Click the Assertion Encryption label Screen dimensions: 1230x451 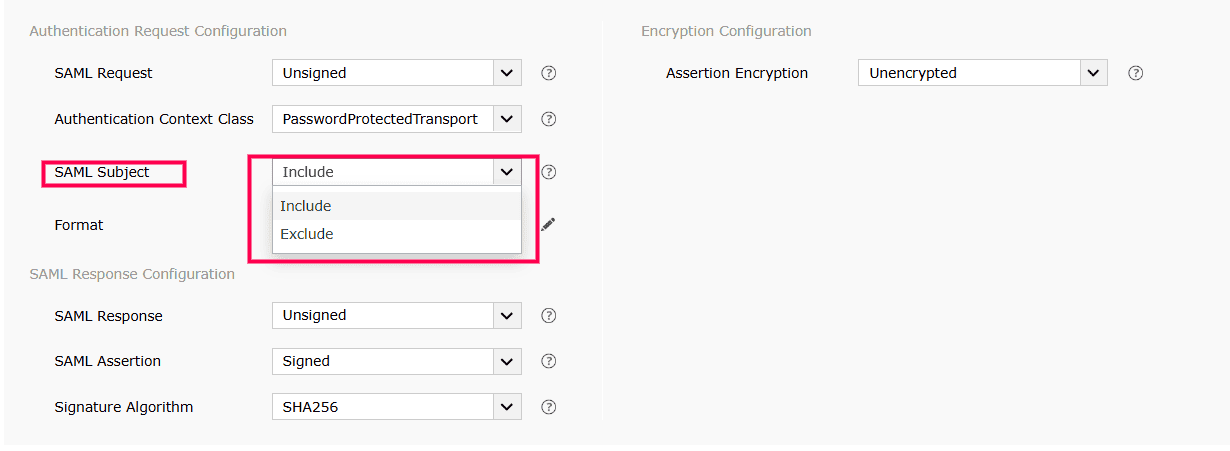[737, 73]
